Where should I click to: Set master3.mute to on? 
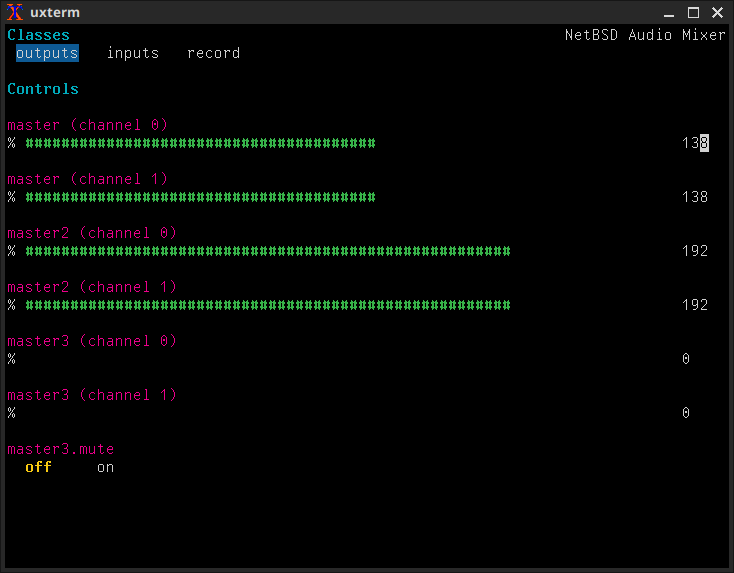[106, 467]
